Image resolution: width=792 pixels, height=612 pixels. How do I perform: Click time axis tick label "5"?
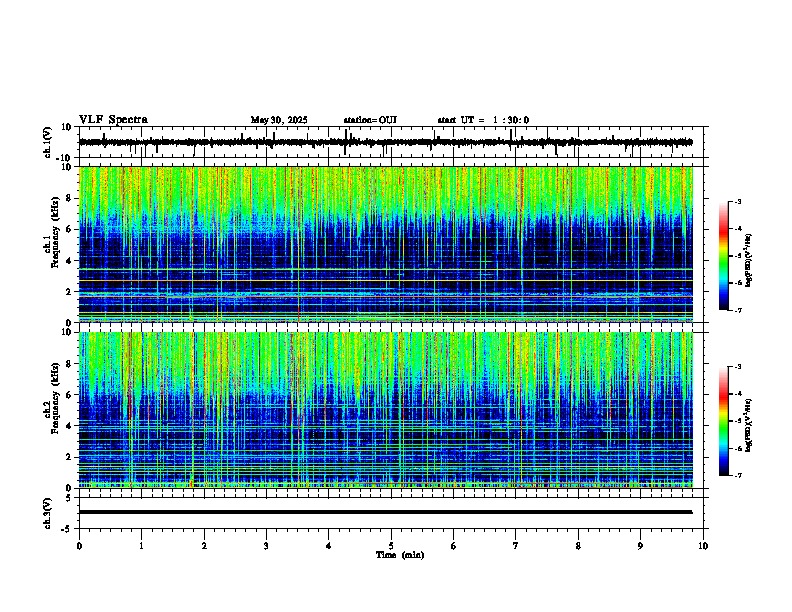coord(391,546)
